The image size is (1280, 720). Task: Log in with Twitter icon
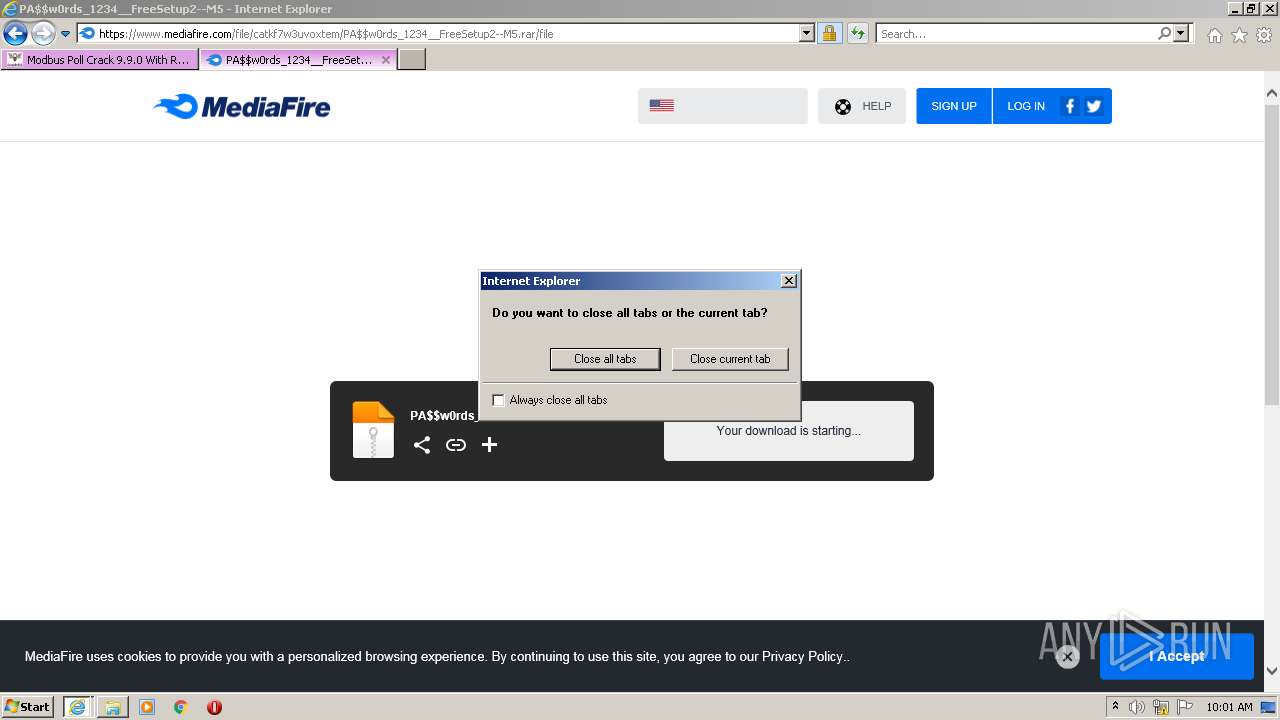pos(1094,106)
